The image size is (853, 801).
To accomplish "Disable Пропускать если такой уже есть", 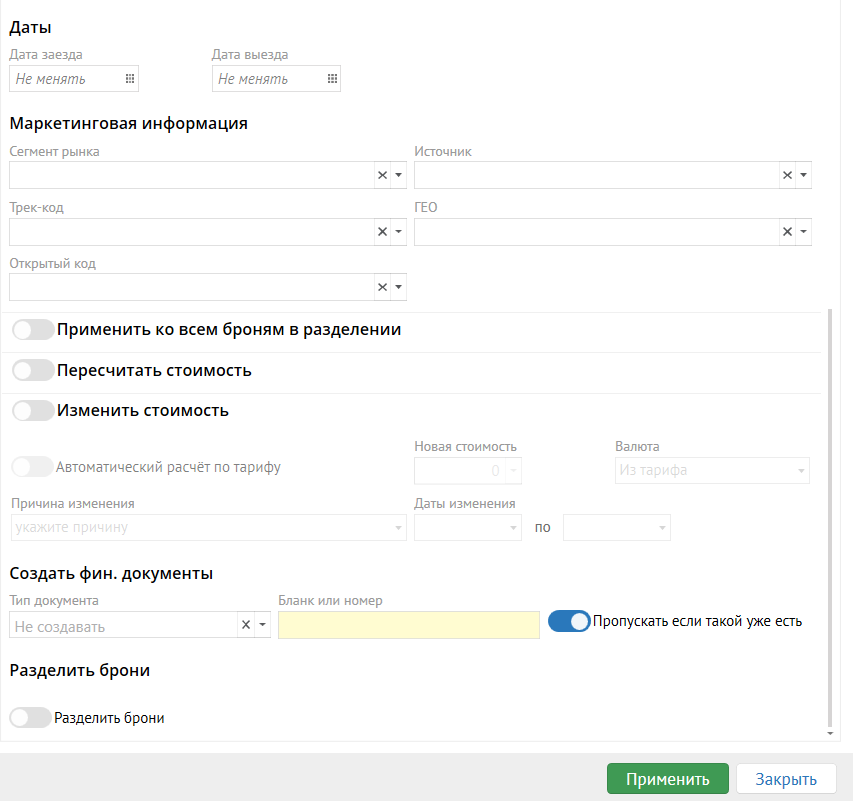I will pyautogui.click(x=569, y=622).
